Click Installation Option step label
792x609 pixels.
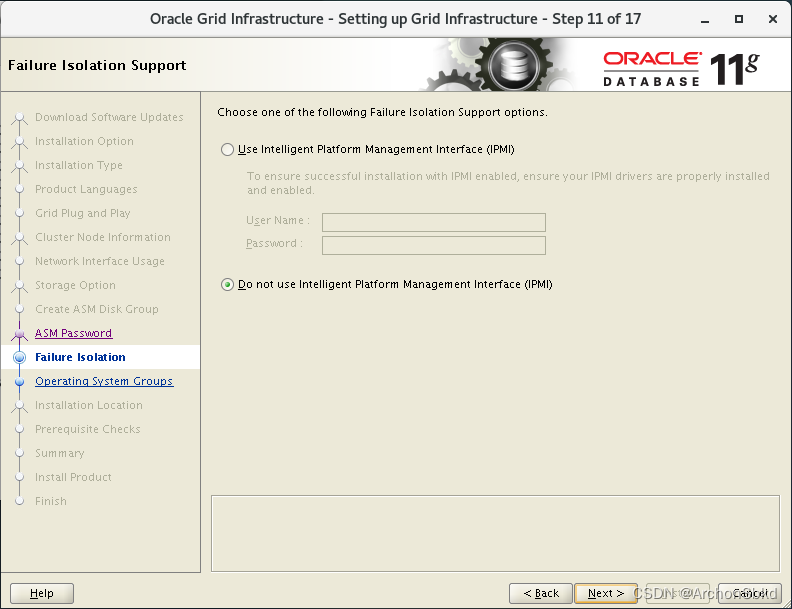[84, 141]
